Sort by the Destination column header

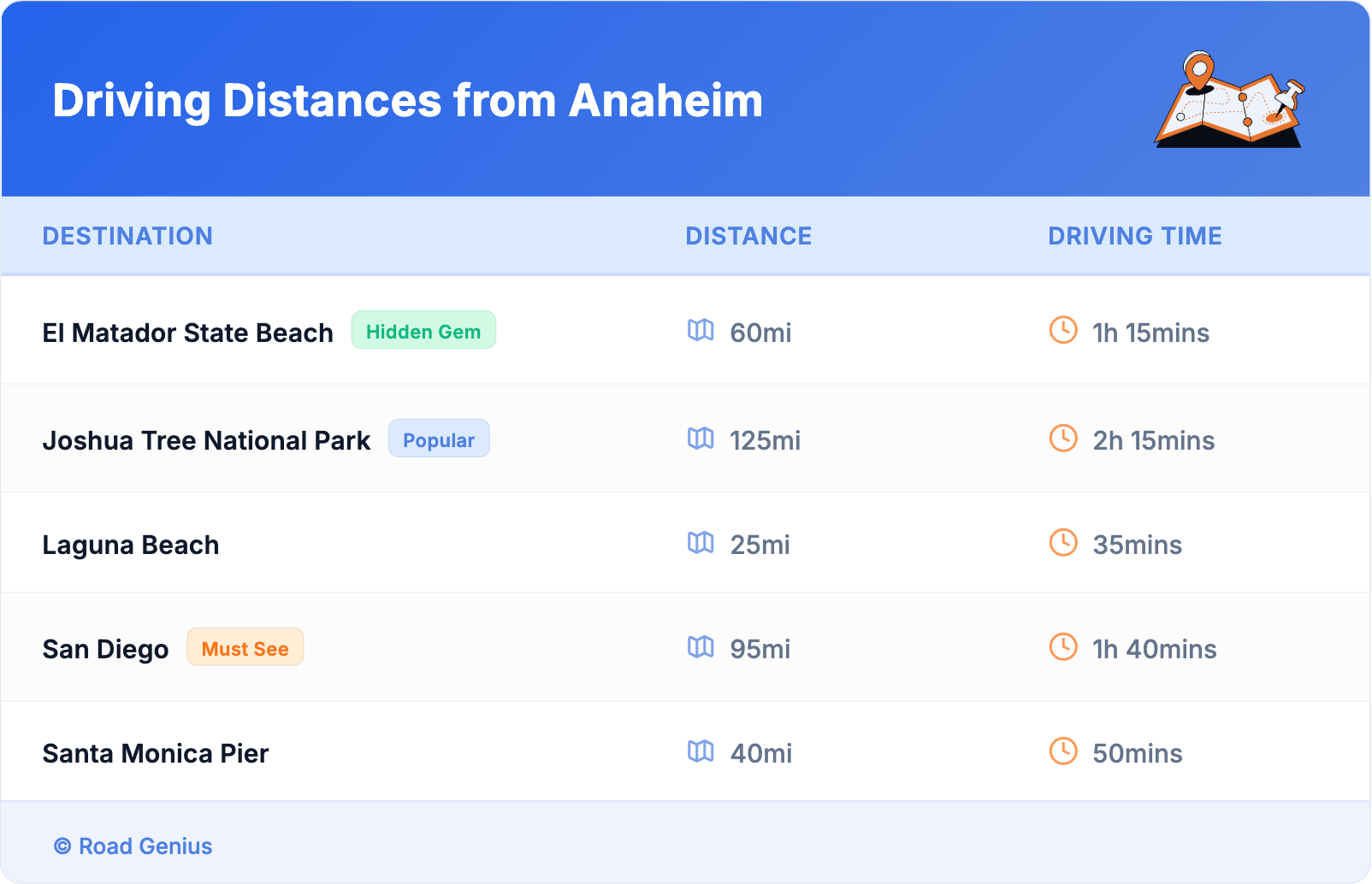[127, 236]
